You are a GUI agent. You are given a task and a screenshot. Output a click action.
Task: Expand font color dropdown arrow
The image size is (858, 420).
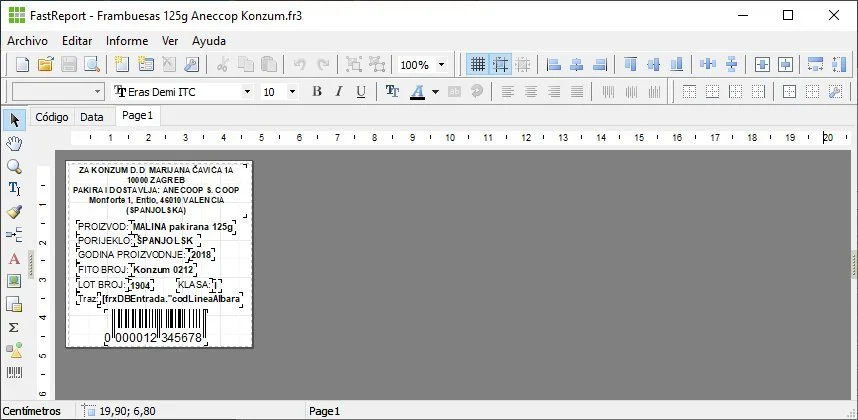(435, 91)
